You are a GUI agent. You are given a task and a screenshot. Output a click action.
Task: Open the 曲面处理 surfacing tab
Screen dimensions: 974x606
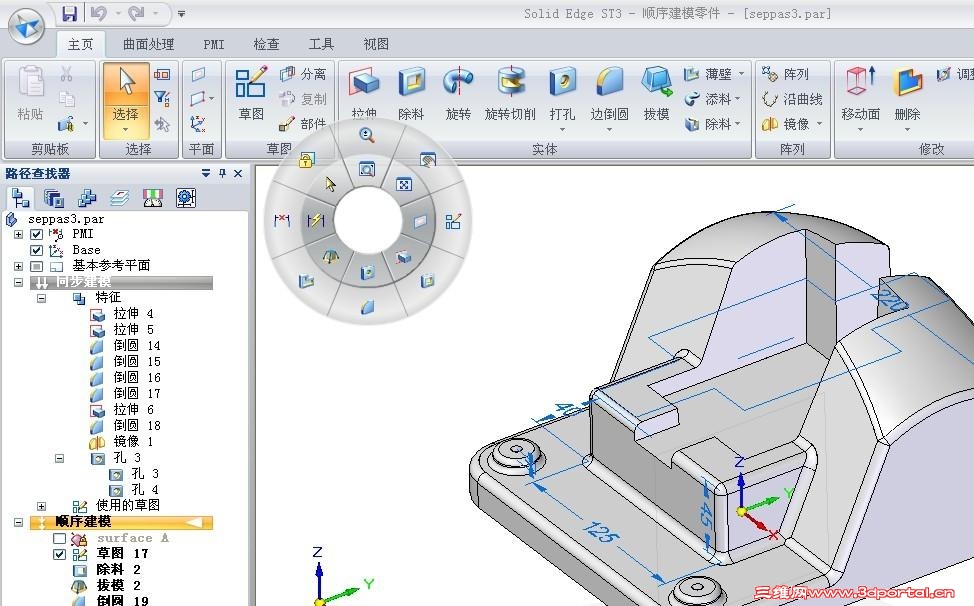coord(148,44)
